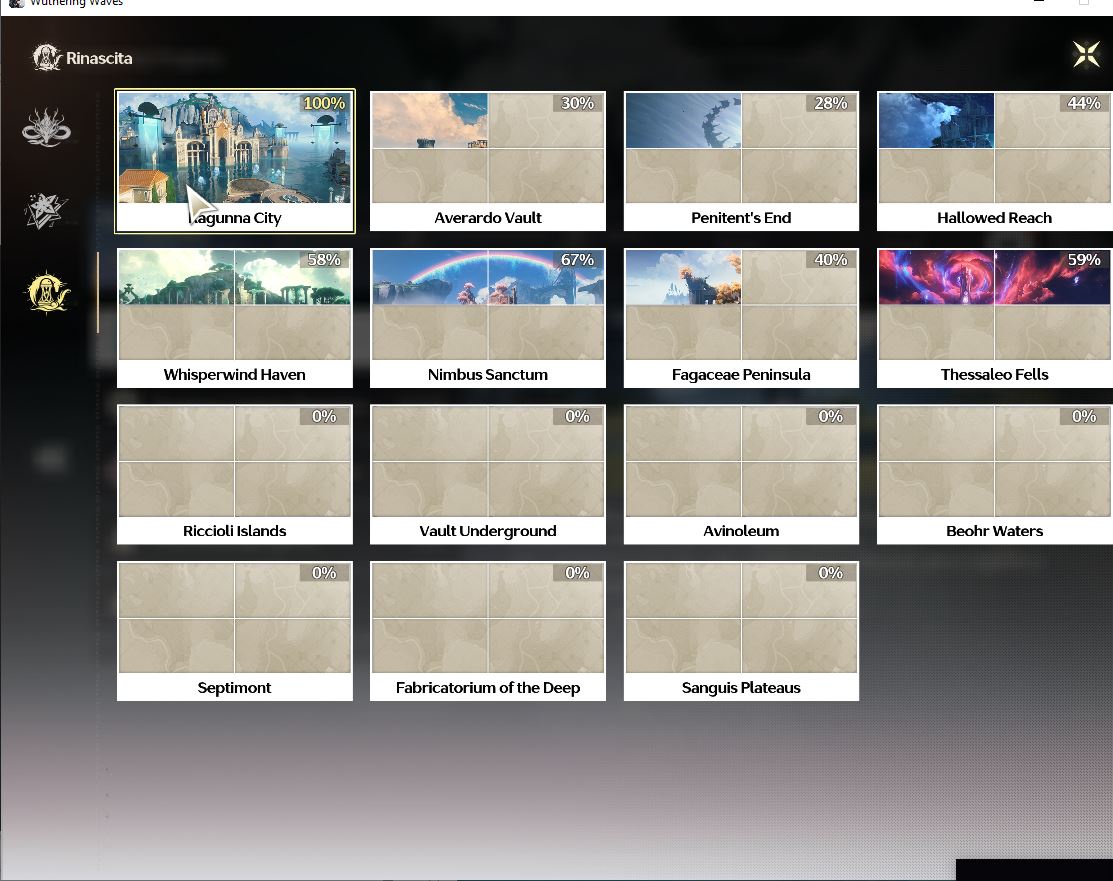Viewport: 1113px width, 881px height.
Task: Close the exploration panel with the X icon
Action: click(1086, 54)
